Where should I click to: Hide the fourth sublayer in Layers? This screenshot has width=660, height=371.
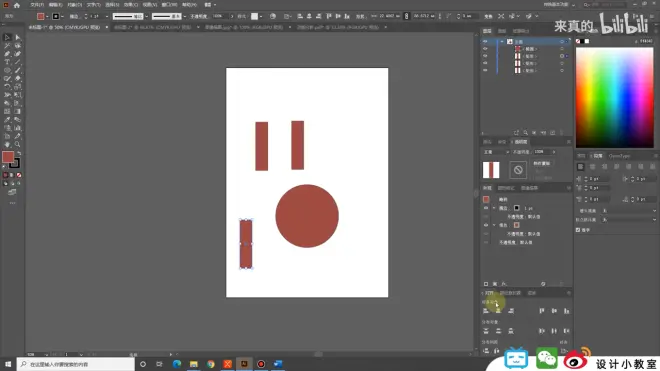click(x=485, y=70)
